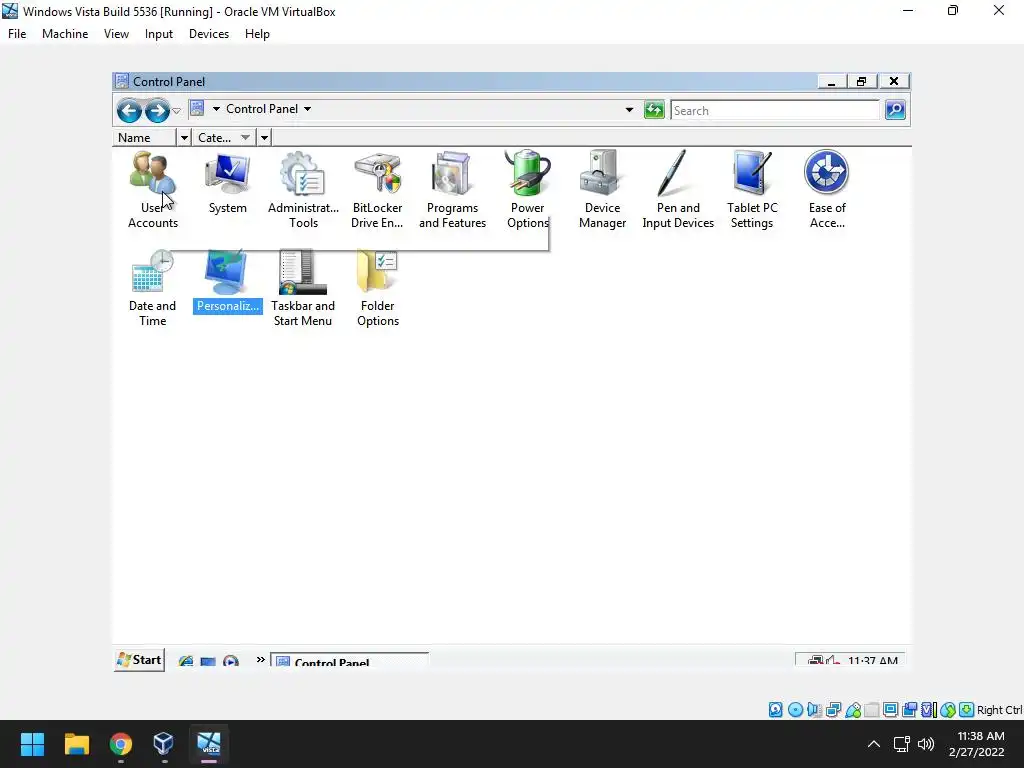1024x768 pixels.
Task: Open the Name column dropdown arrow
Action: 184,138
